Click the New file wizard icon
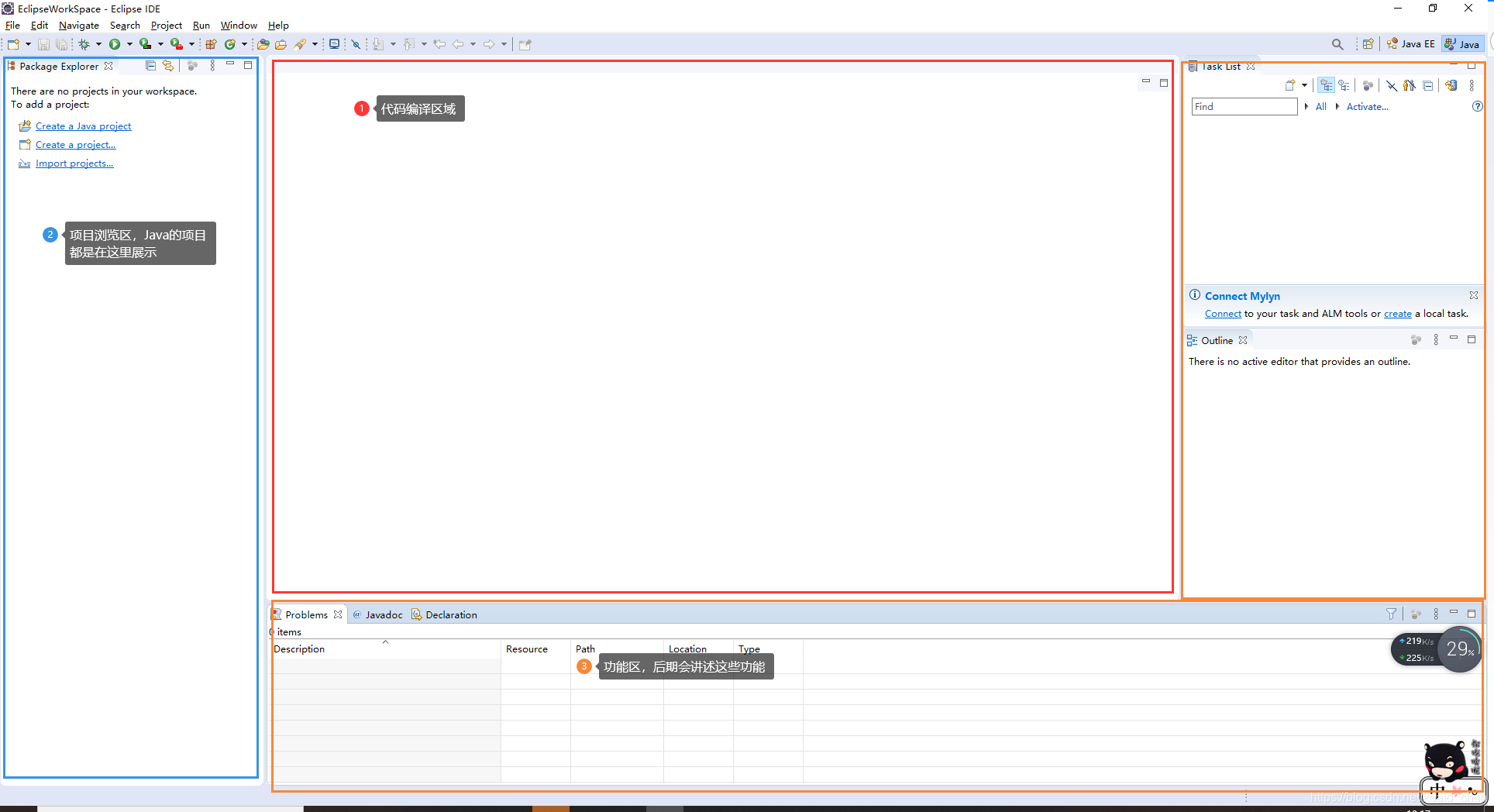Image resolution: width=1494 pixels, height=812 pixels. [13, 44]
